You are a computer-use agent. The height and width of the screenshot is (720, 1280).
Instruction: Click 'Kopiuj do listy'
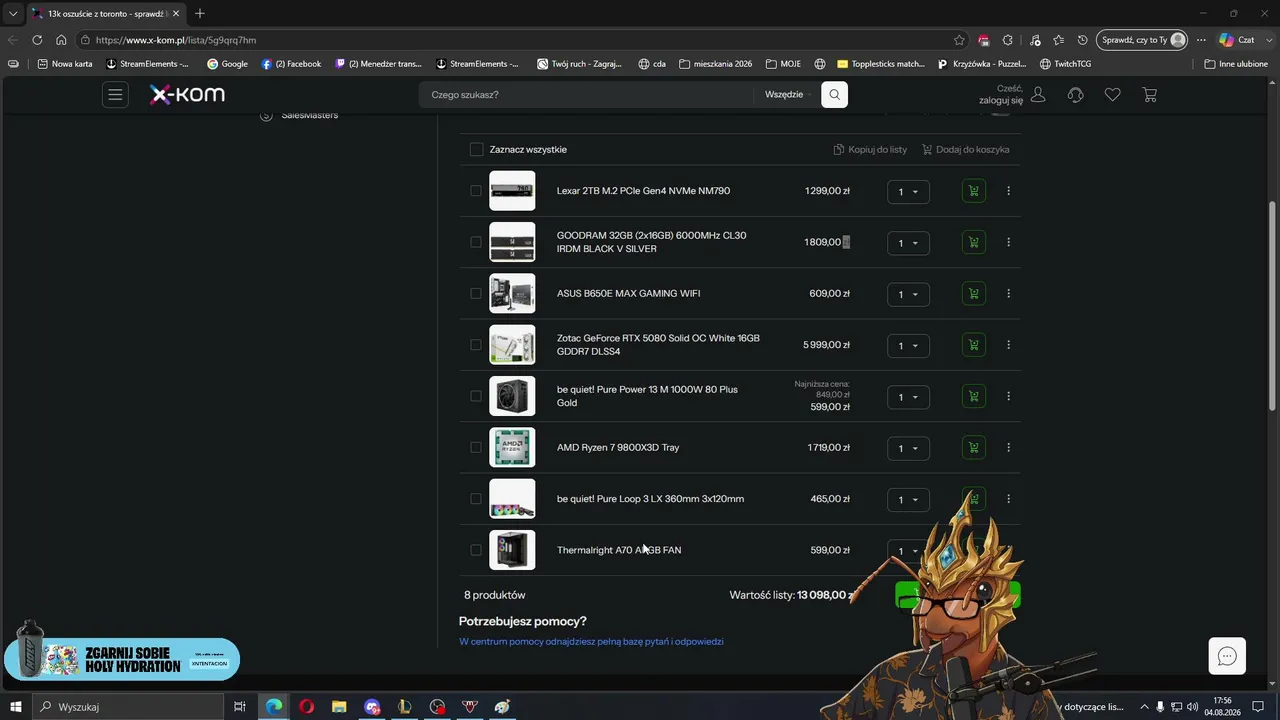click(x=870, y=150)
